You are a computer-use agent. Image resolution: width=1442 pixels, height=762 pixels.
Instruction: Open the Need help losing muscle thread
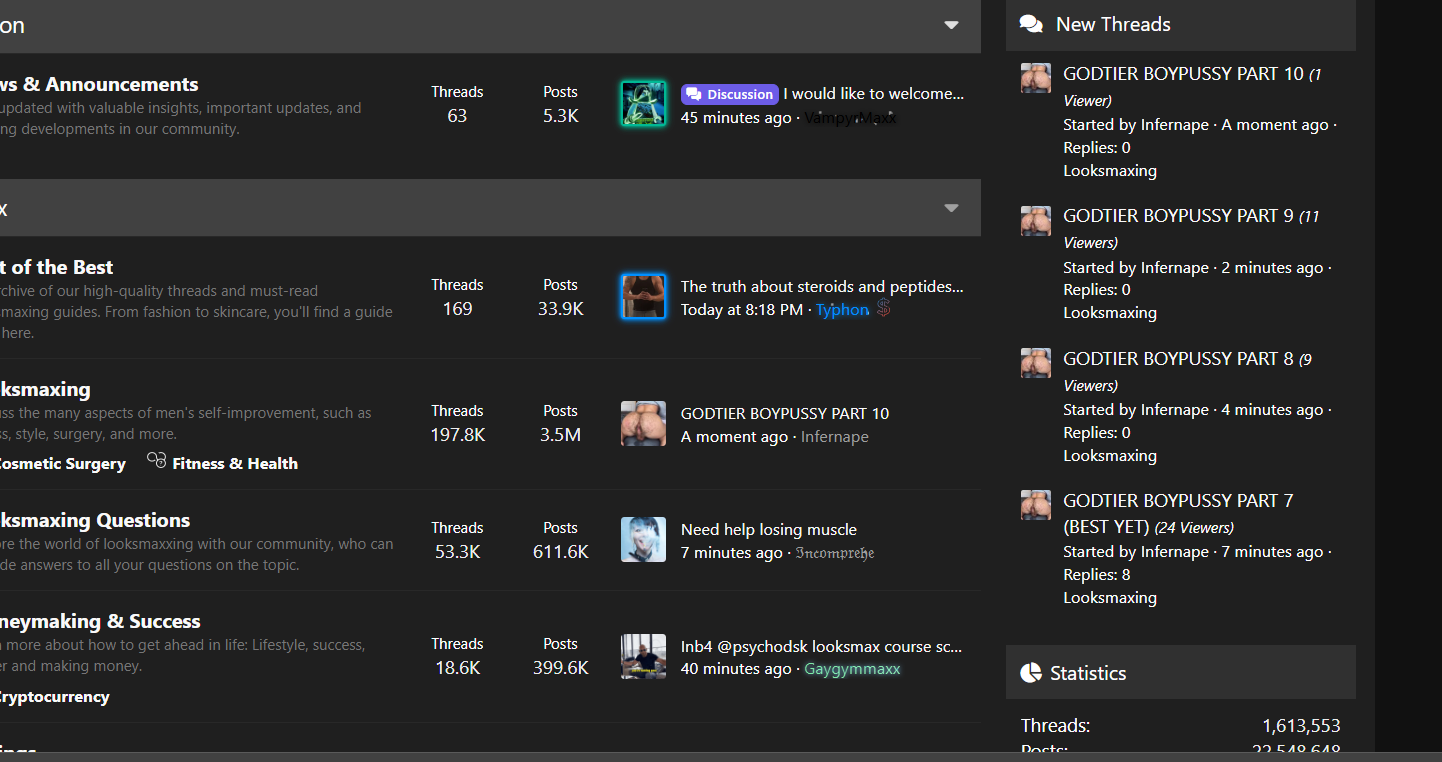click(x=768, y=529)
